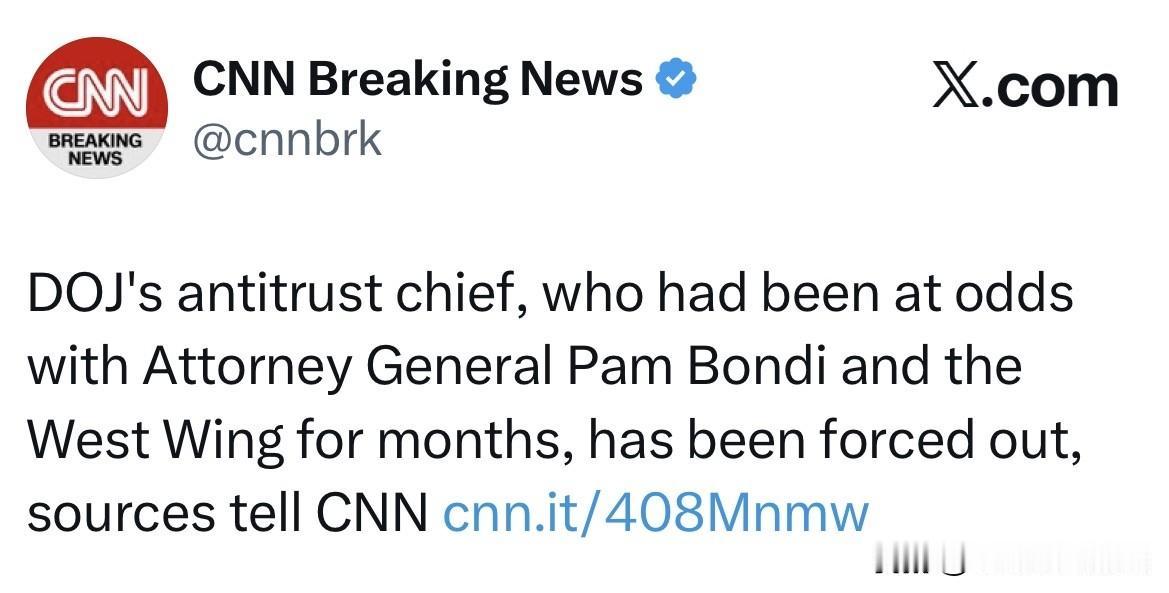Open the @cnnbrk handle link

[x=287, y=139]
